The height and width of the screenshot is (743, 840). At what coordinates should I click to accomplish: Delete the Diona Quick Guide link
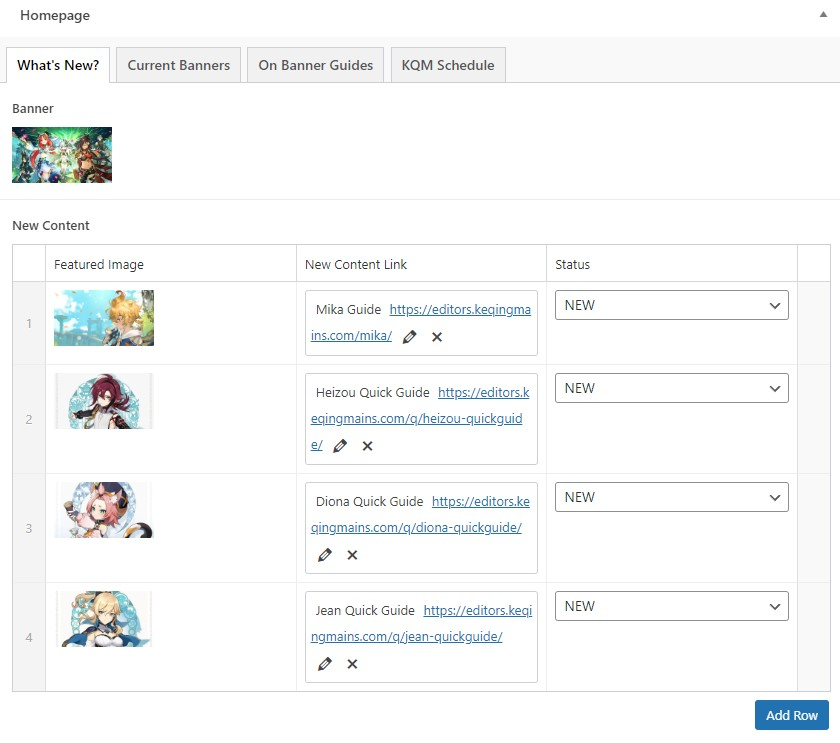point(352,555)
